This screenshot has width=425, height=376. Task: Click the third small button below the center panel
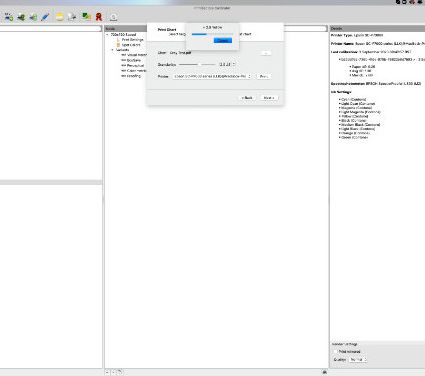click(120, 372)
